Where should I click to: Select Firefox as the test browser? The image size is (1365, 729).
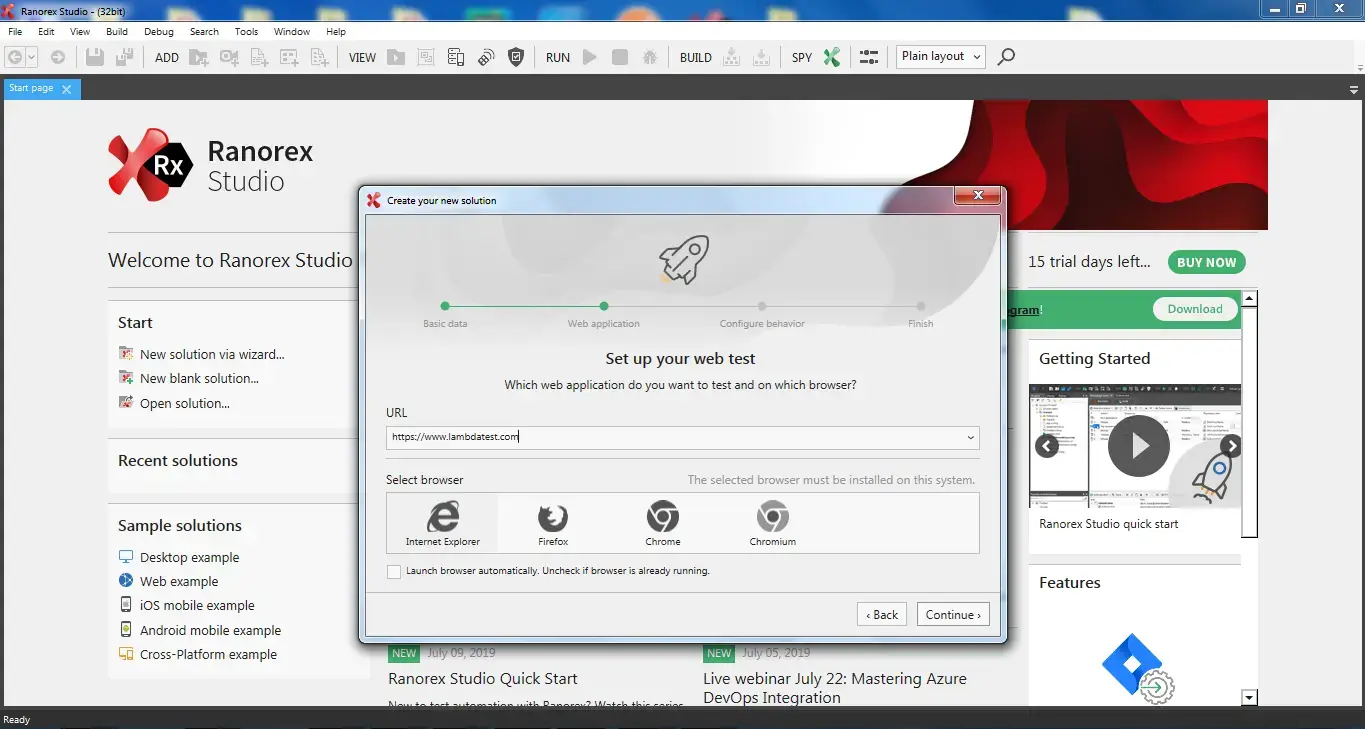(x=553, y=522)
